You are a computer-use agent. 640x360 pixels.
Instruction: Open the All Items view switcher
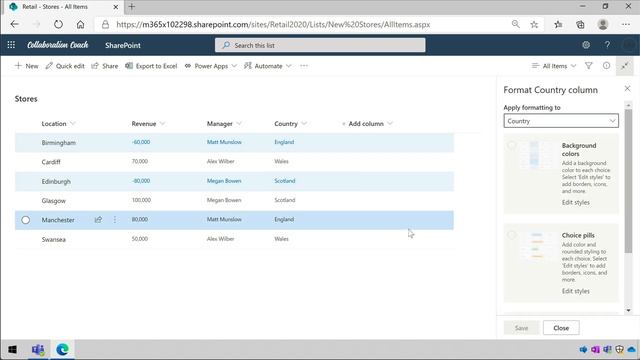pyautogui.click(x=554, y=66)
